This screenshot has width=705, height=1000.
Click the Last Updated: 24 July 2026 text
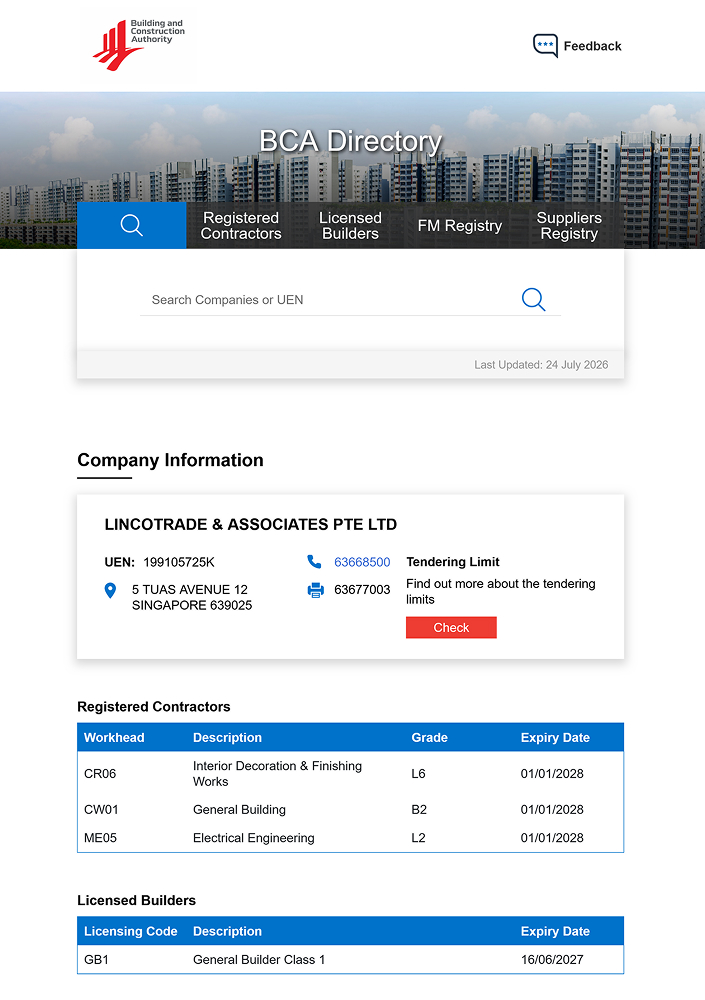click(x=541, y=365)
